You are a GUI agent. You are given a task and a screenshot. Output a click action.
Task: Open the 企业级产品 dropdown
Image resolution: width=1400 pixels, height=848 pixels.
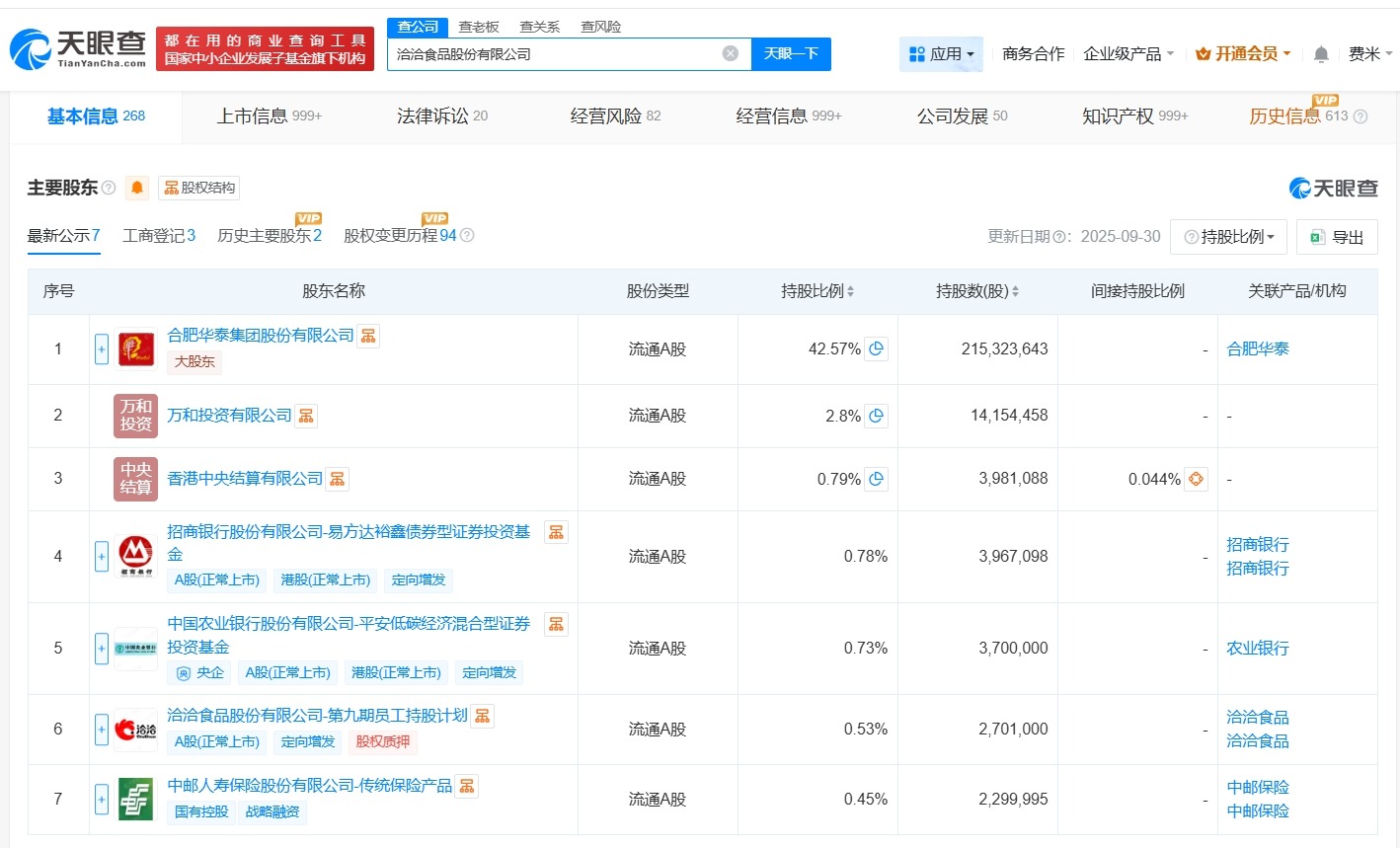[1128, 54]
